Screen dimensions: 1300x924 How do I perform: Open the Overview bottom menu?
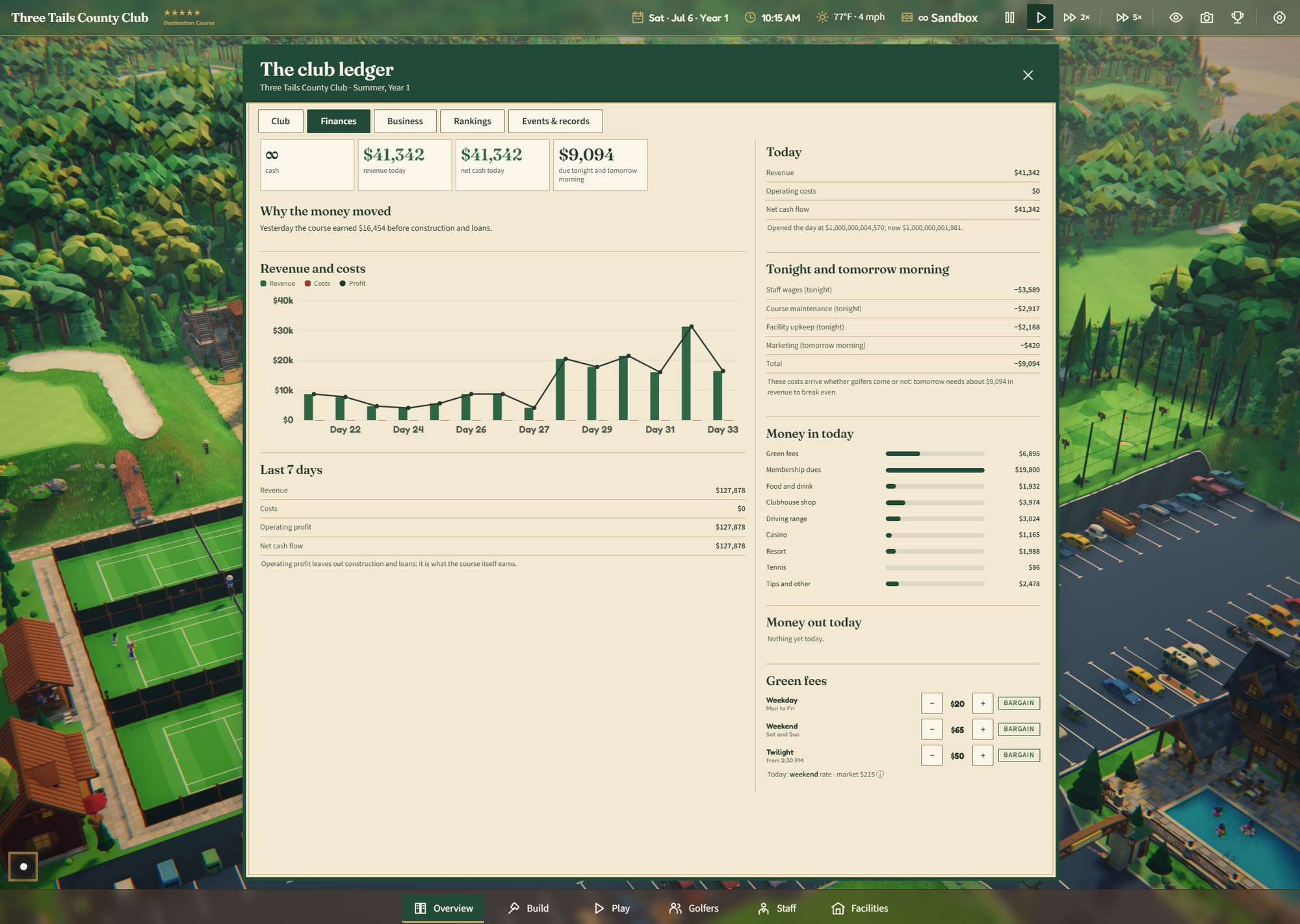[443, 908]
